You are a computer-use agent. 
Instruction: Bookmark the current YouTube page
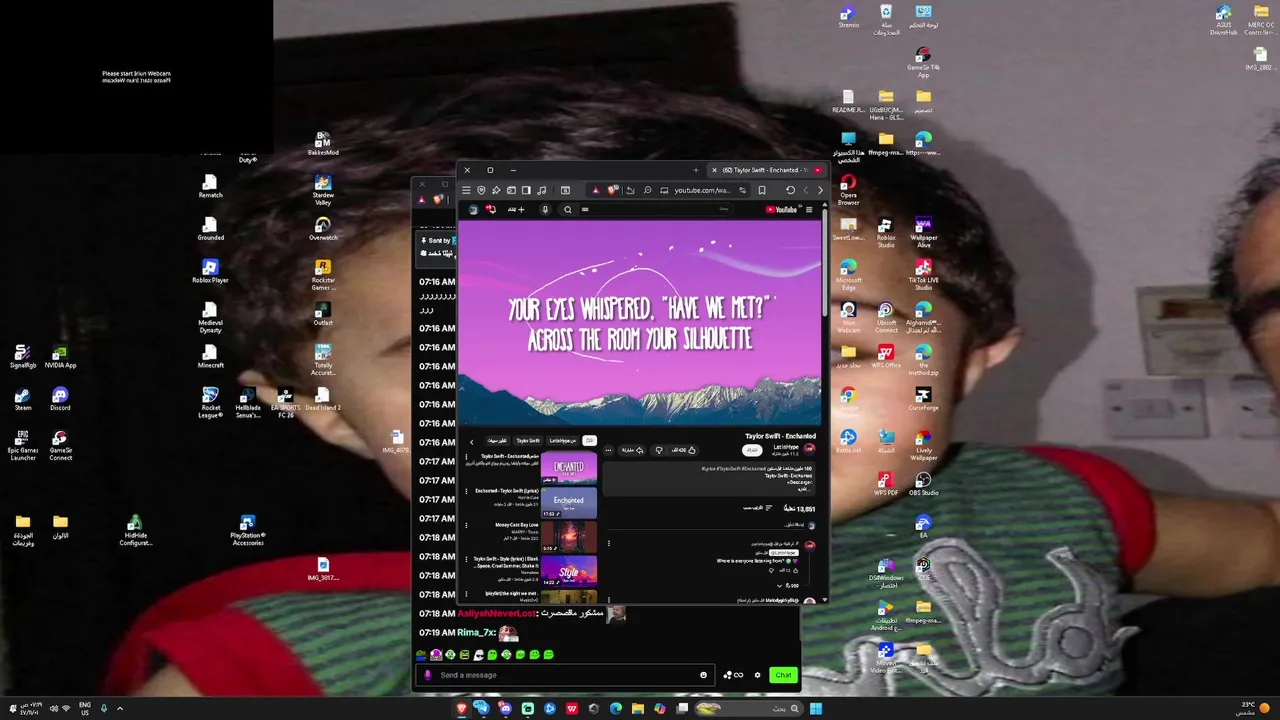point(761,190)
